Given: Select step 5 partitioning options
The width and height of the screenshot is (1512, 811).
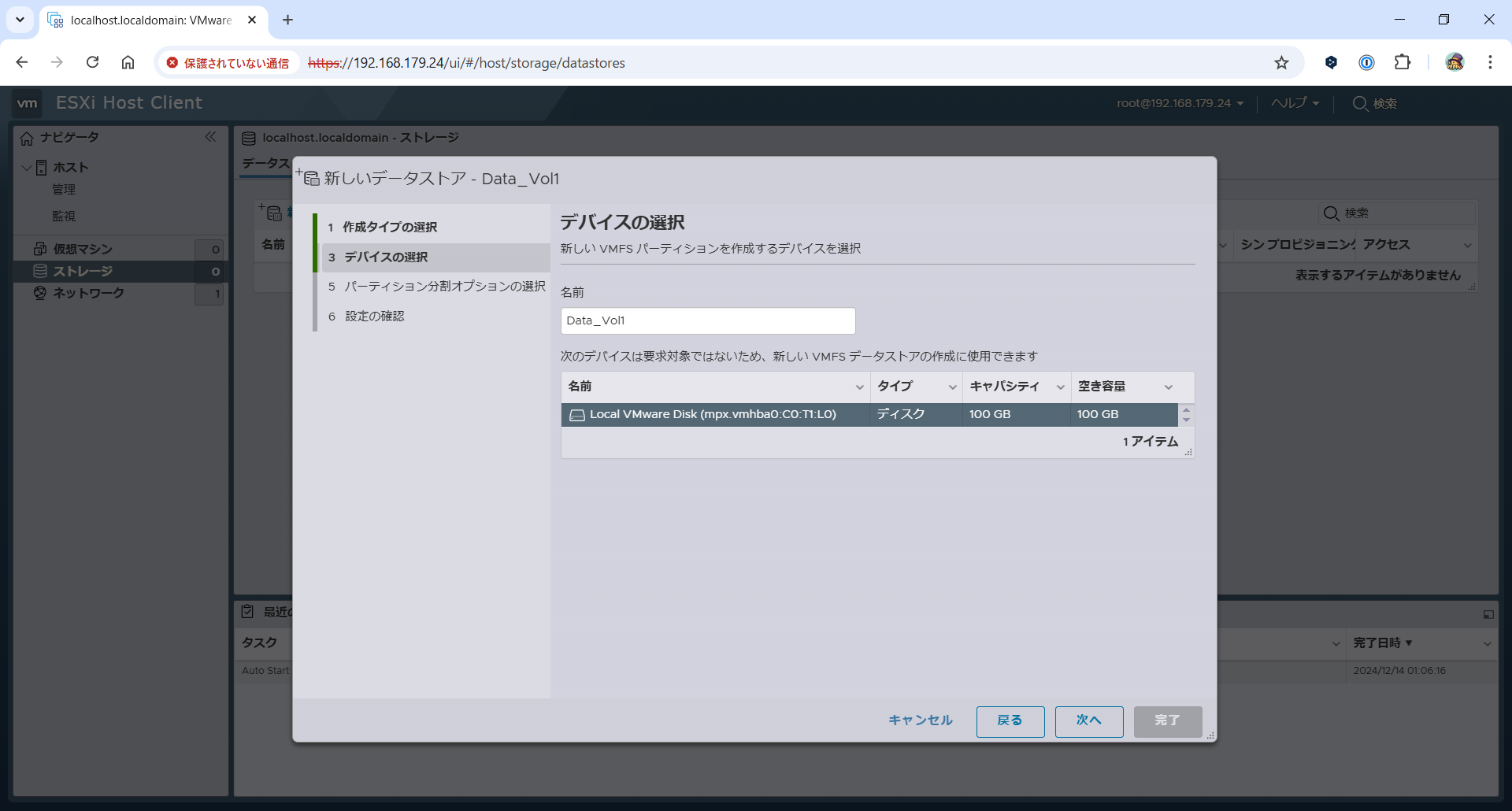Looking at the screenshot, I should pyautogui.click(x=436, y=287).
